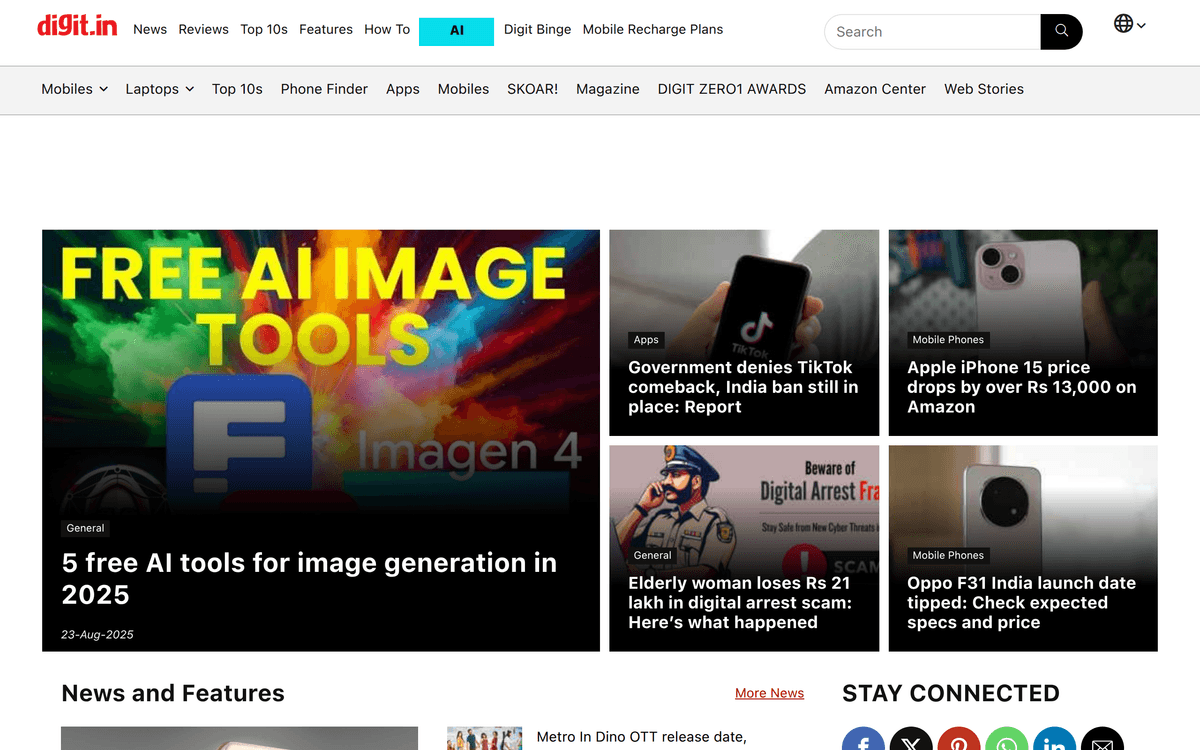Open Magazine section

point(608,89)
